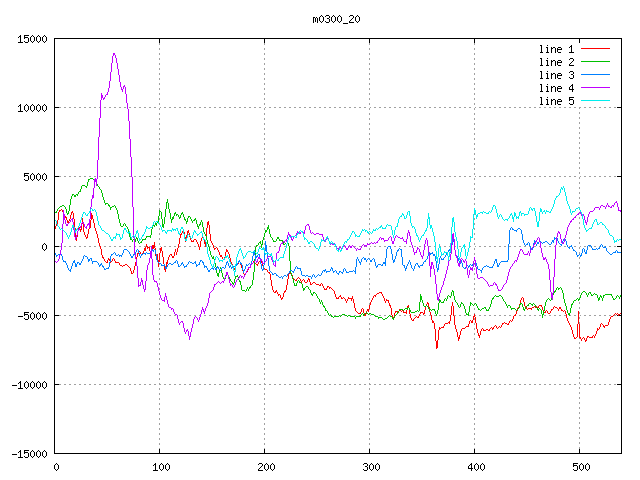This screenshot has width=640, height=480.
Task: Click the red line sample in legend
Action: pyautogui.click(x=595, y=49)
